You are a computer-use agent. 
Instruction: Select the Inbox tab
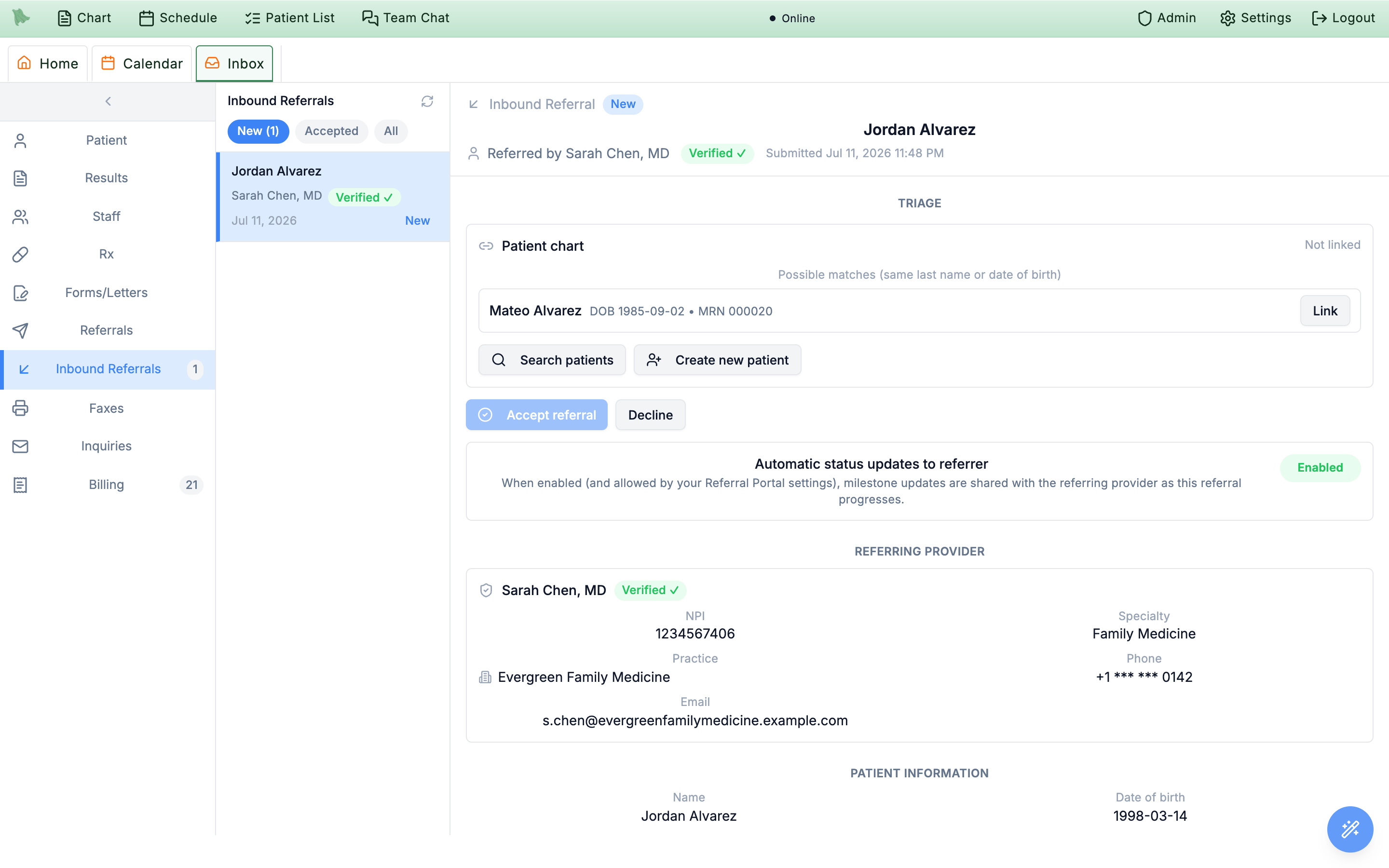234,63
